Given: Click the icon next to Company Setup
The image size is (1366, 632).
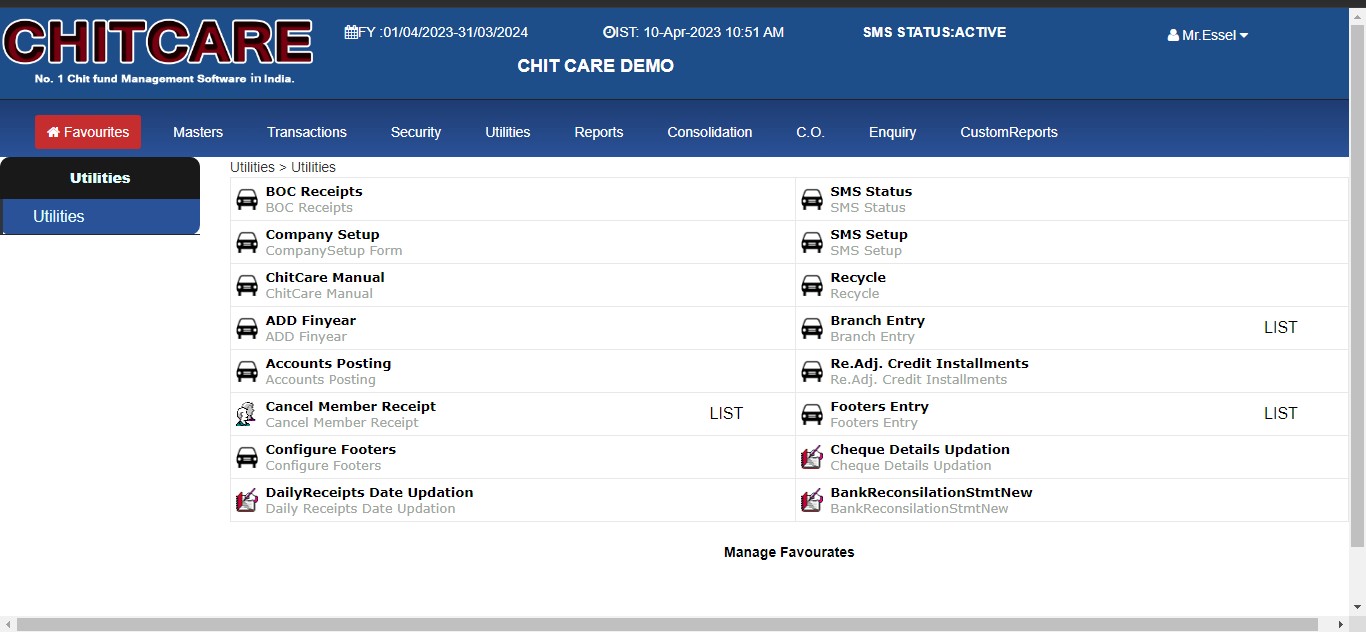Looking at the screenshot, I should click(247, 243).
